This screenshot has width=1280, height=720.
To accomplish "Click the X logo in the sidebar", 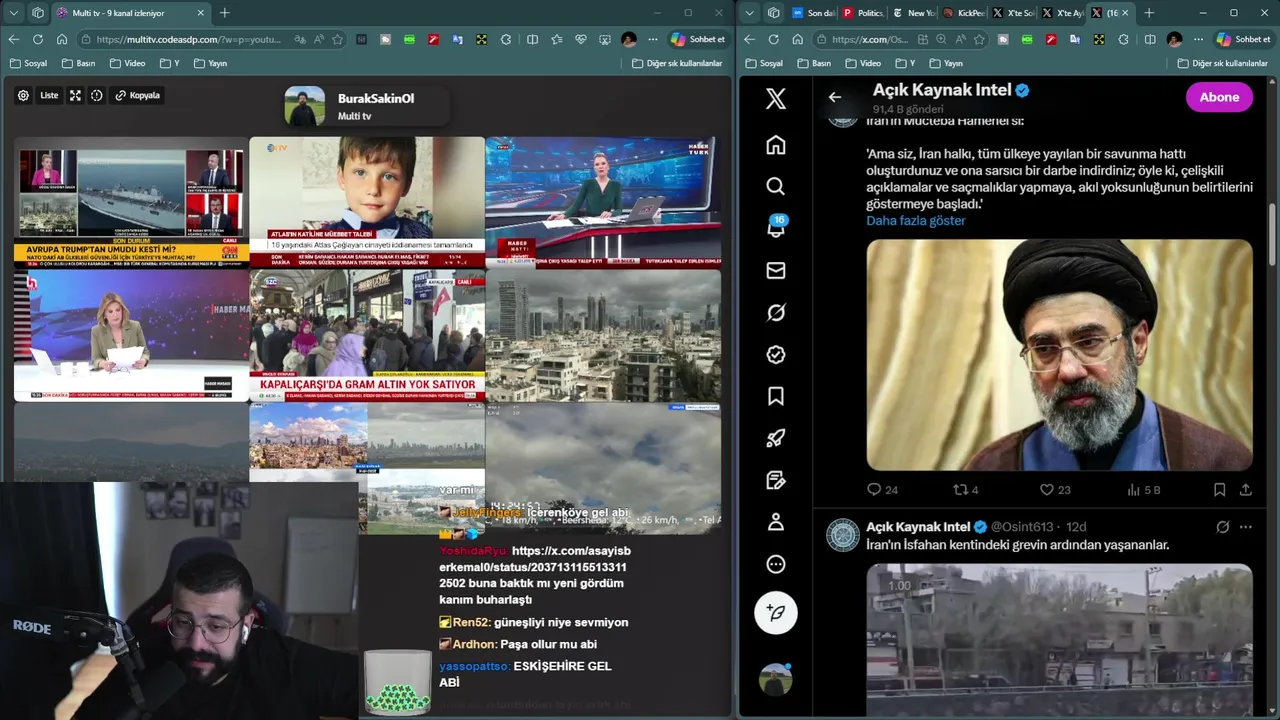I will pyautogui.click(x=776, y=98).
